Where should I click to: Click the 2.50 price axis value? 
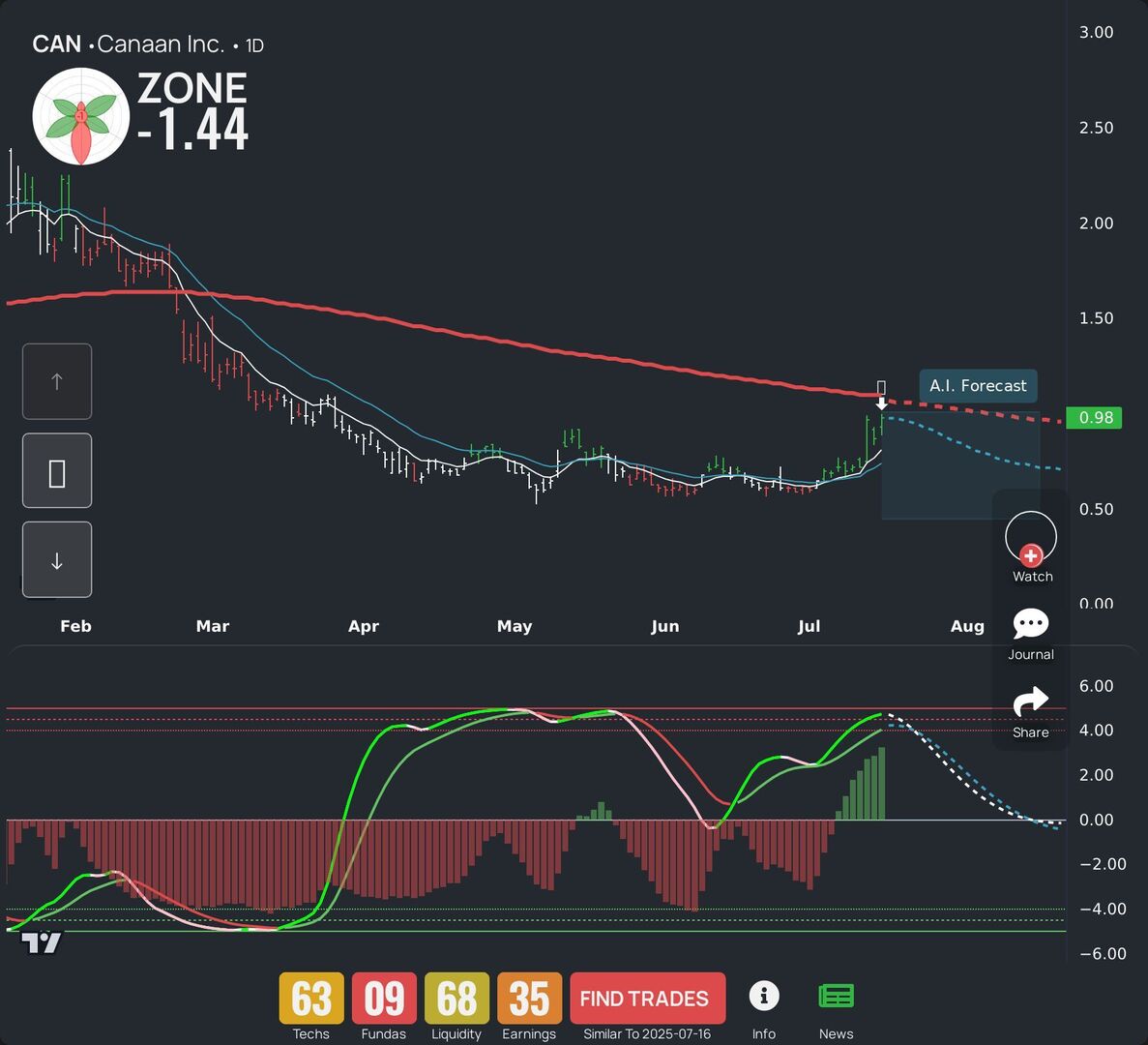1096,128
